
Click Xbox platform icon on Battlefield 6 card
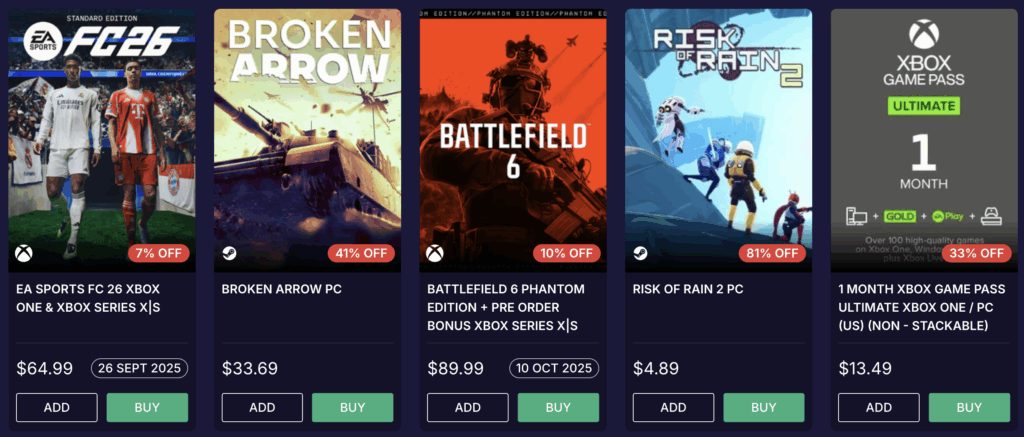tap(434, 253)
